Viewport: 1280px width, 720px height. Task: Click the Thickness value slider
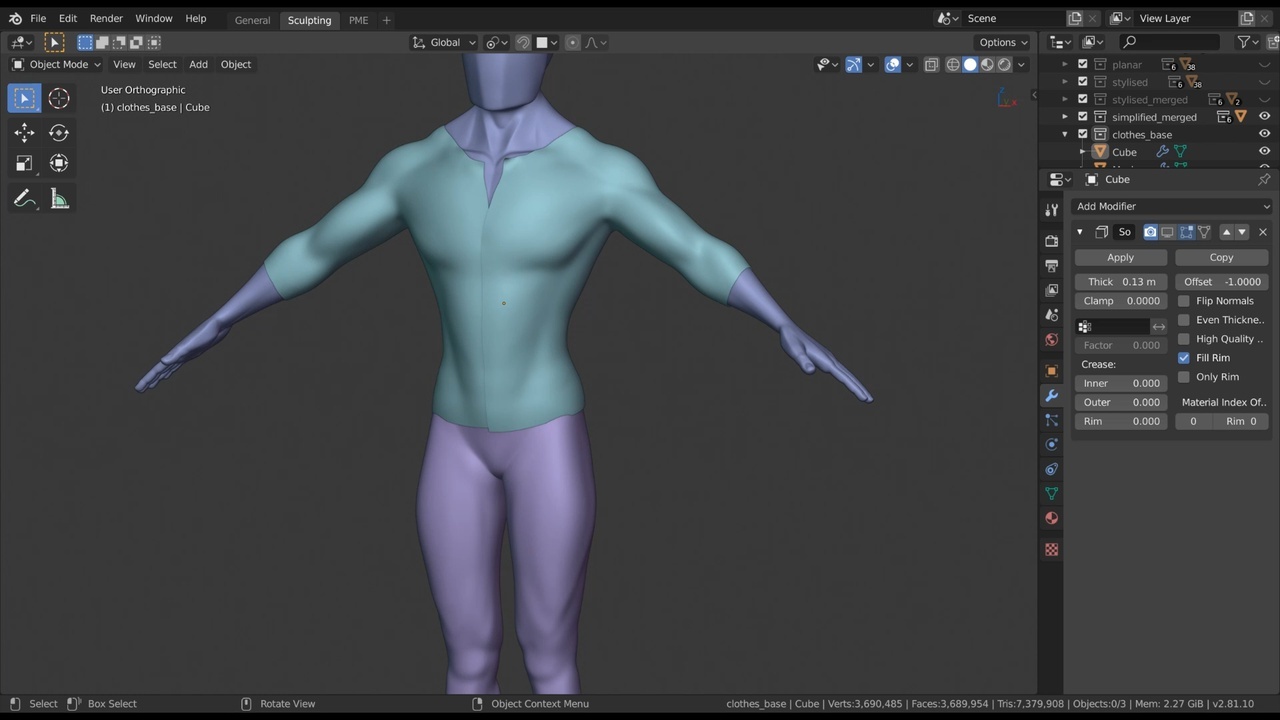(x=1120, y=282)
